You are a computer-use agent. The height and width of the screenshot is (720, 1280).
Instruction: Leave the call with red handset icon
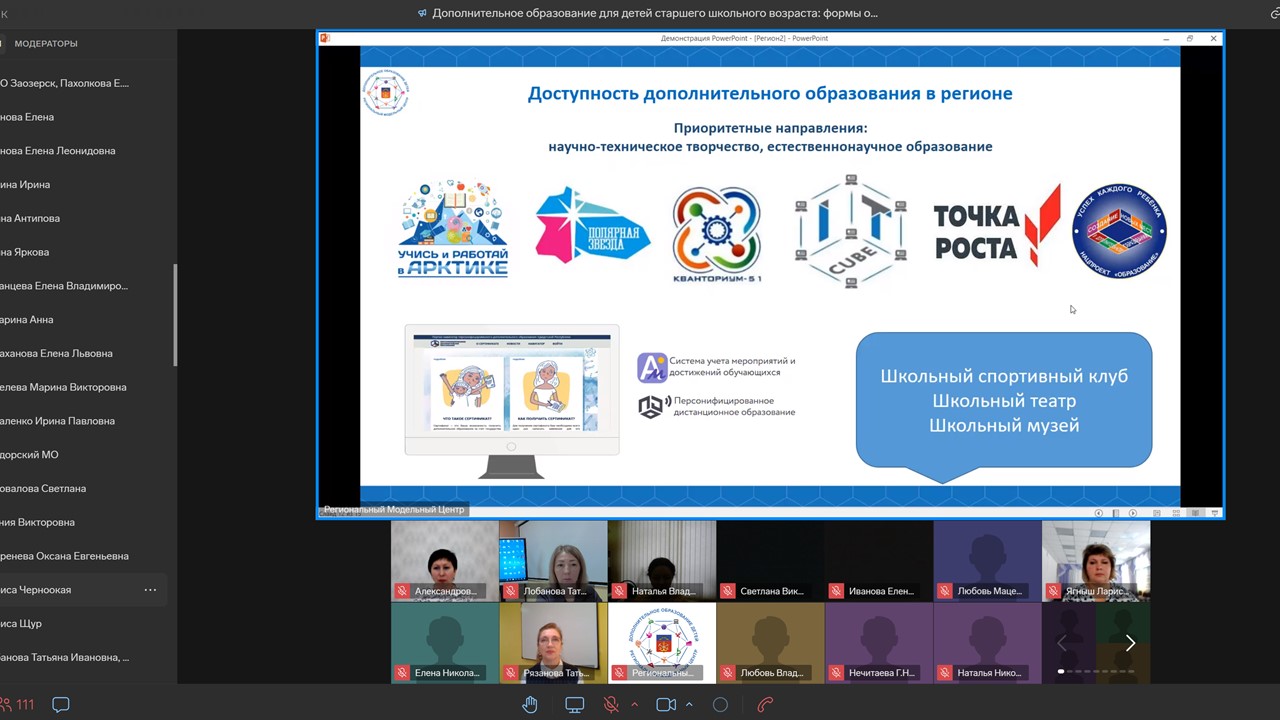(x=765, y=705)
